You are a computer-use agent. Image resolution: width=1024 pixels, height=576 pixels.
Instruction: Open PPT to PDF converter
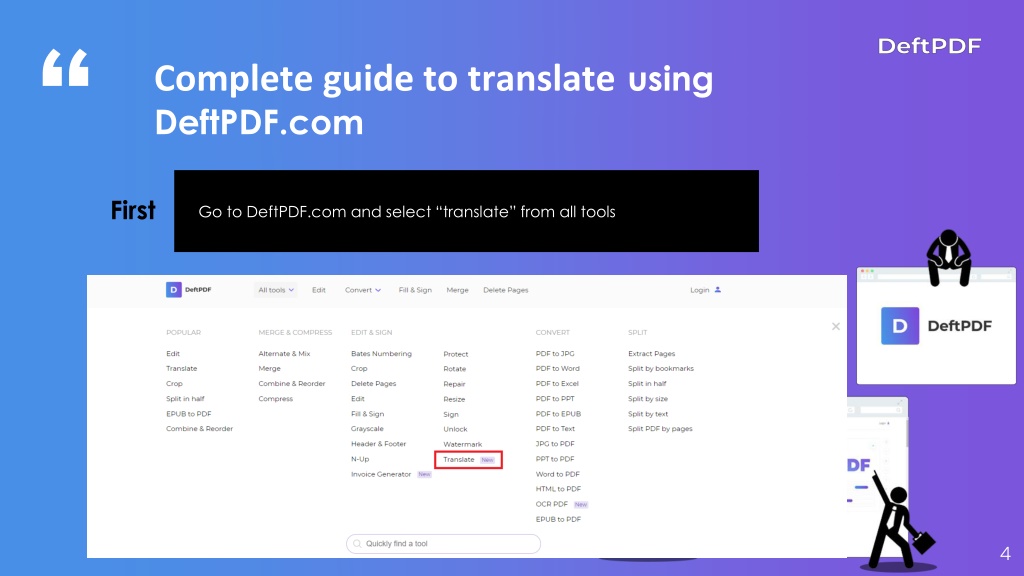[555, 458]
